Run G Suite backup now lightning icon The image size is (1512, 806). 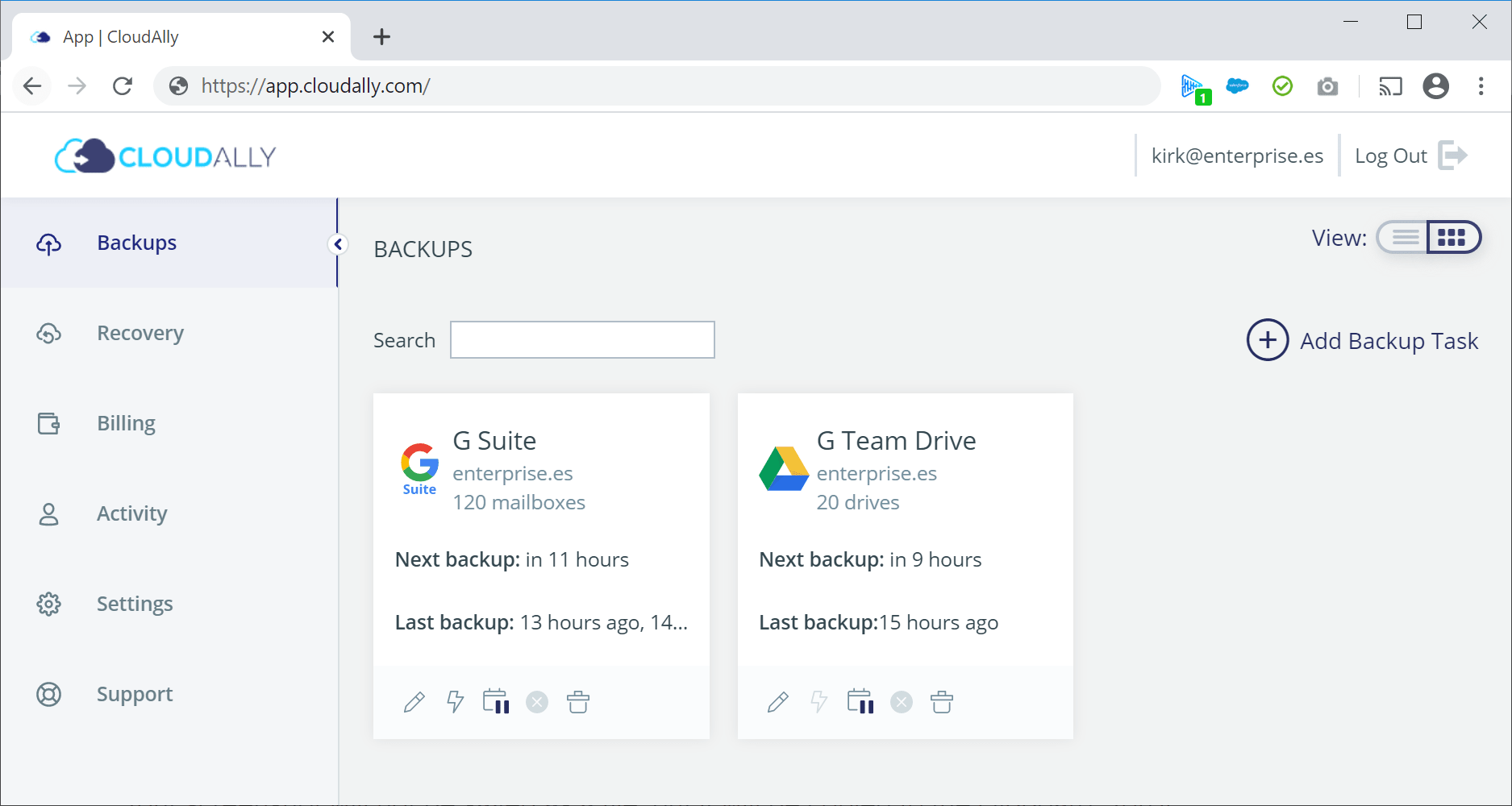[456, 702]
